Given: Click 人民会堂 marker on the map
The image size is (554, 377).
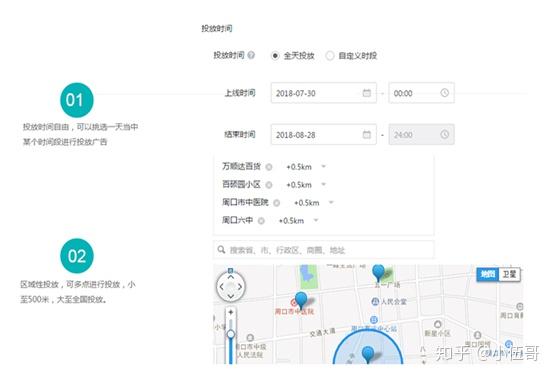Looking at the screenshot, I should pyautogui.click(x=375, y=301).
